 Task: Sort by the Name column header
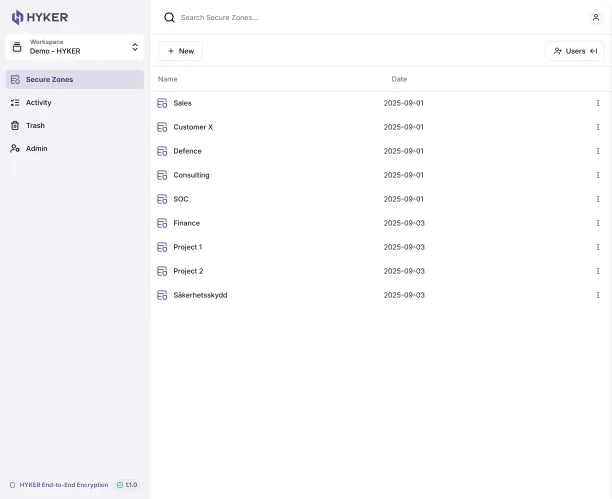tap(167, 79)
